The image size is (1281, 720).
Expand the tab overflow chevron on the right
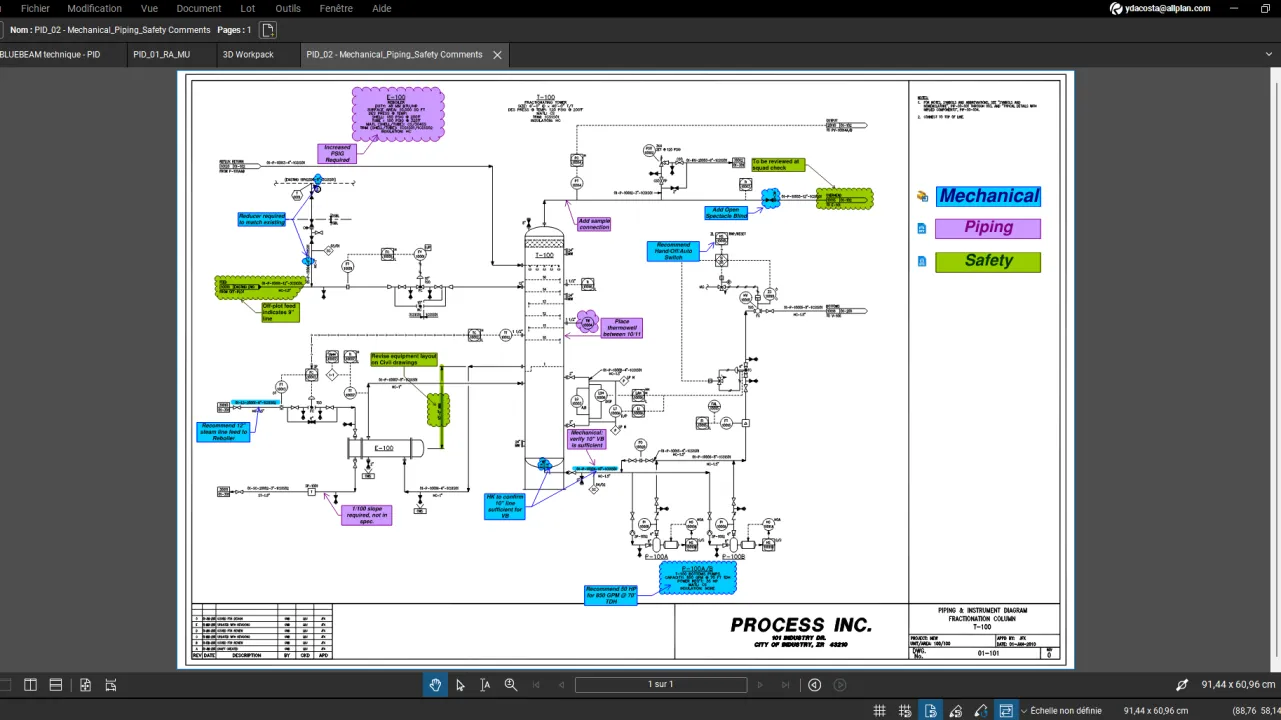point(1269,54)
